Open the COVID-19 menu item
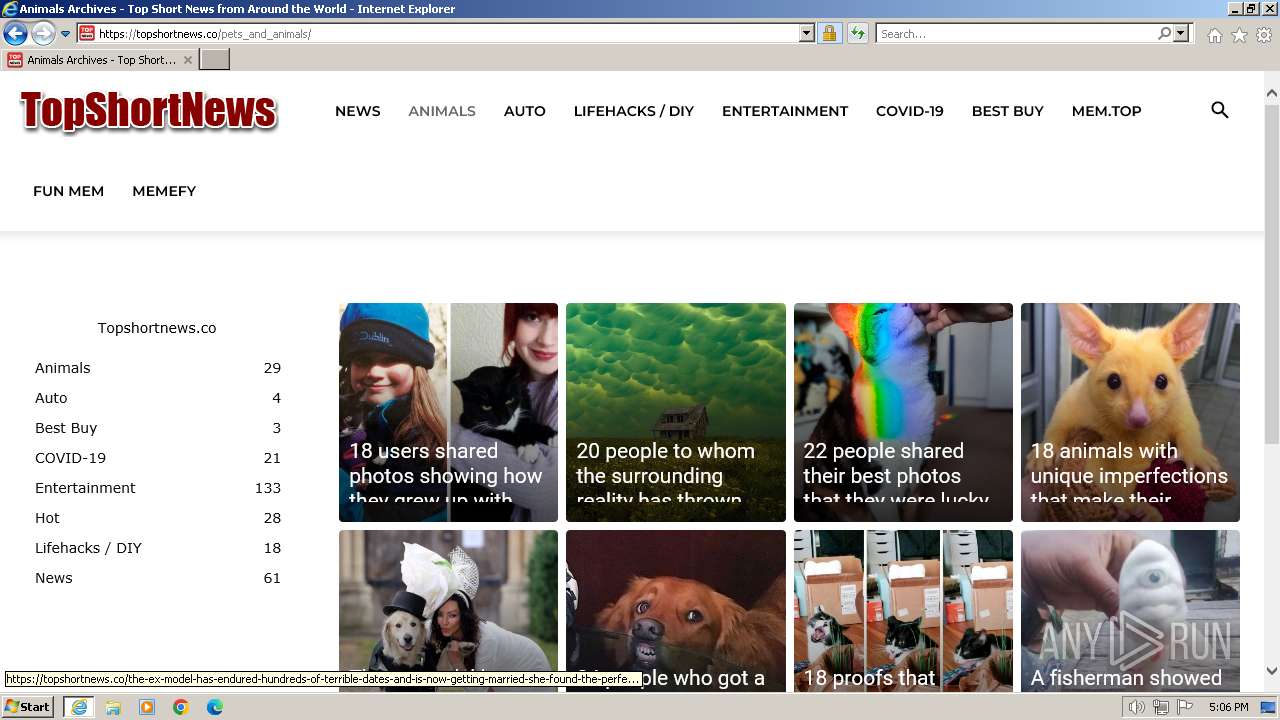1280x720 pixels. (910, 111)
